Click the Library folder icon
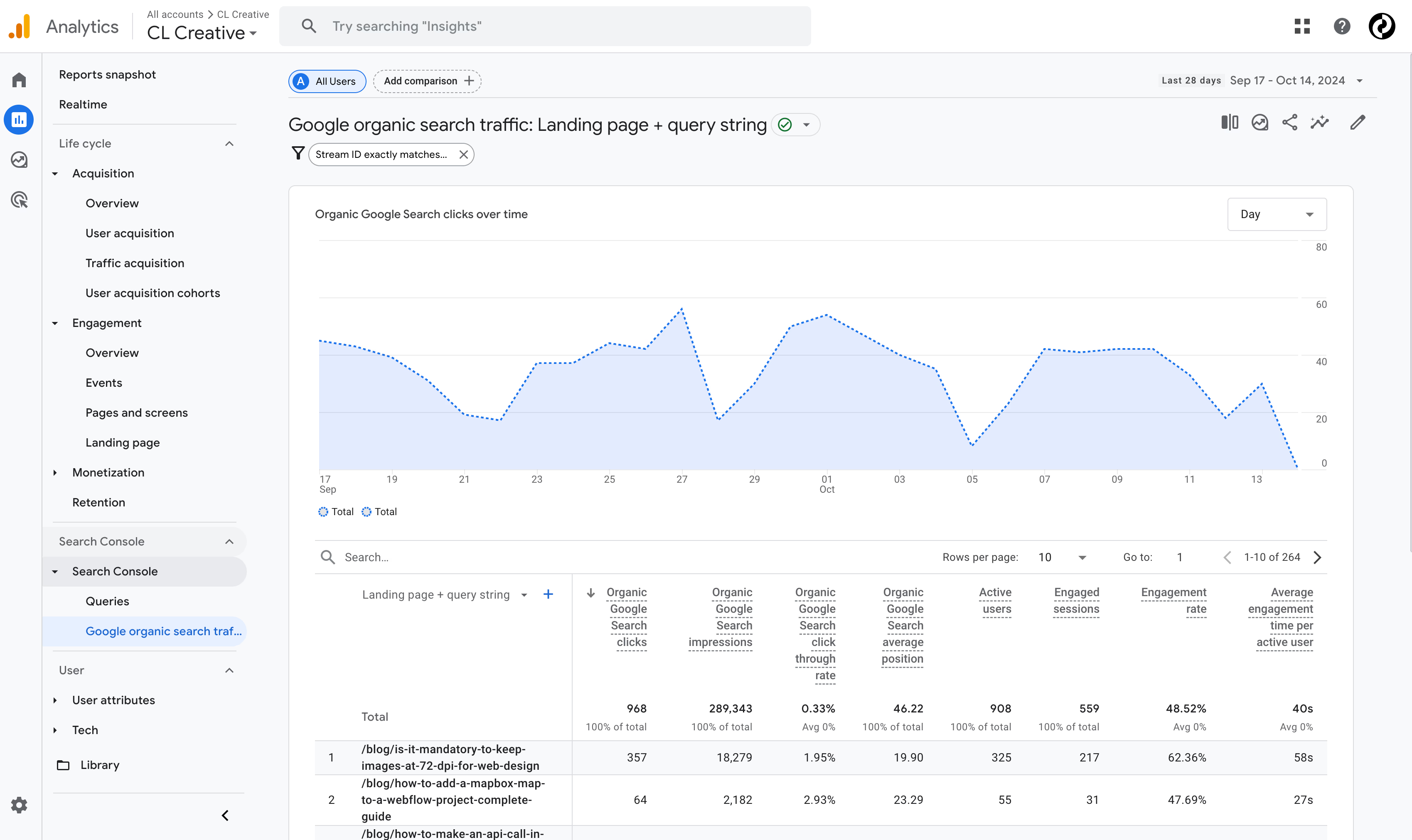Image resolution: width=1412 pixels, height=840 pixels. [64, 765]
